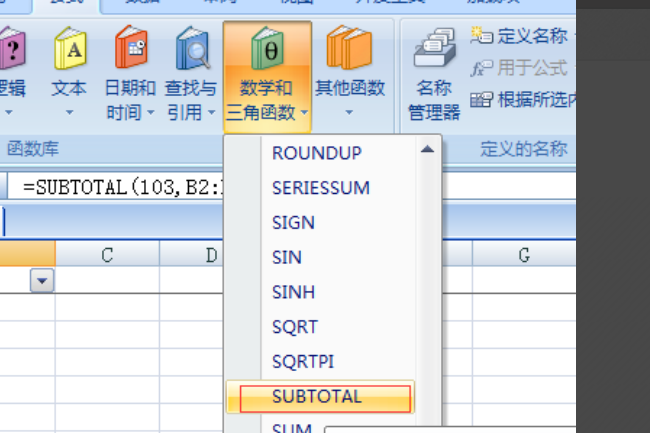Expand the 其他函数 dropdown arrow
650x433 pixels.
click(349, 113)
